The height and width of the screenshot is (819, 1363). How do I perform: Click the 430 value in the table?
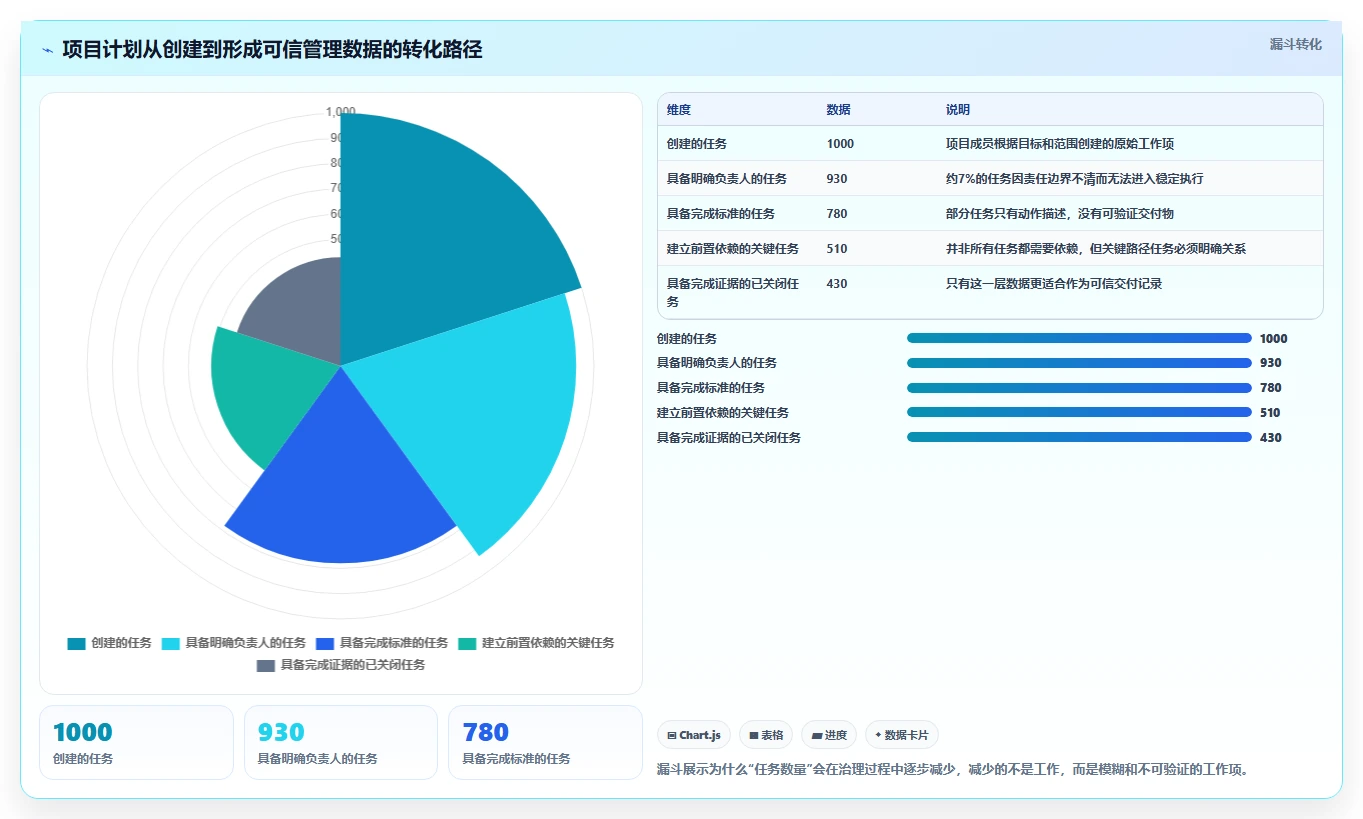837,284
